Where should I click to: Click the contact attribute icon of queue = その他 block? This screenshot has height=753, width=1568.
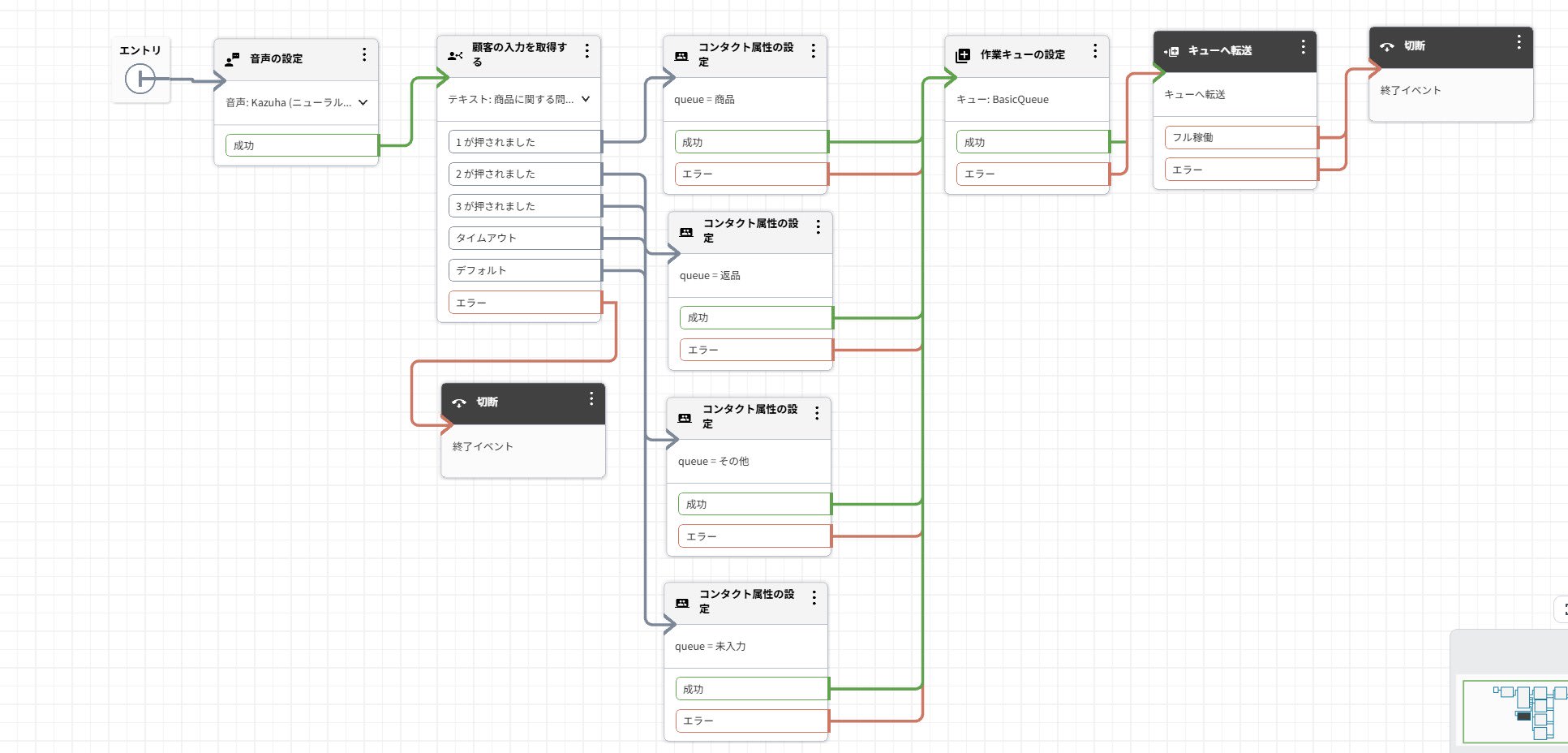click(x=685, y=418)
